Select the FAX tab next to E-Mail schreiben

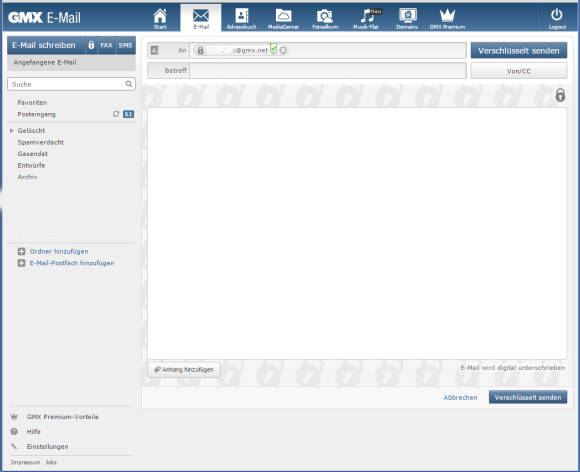click(x=106, y=45)
